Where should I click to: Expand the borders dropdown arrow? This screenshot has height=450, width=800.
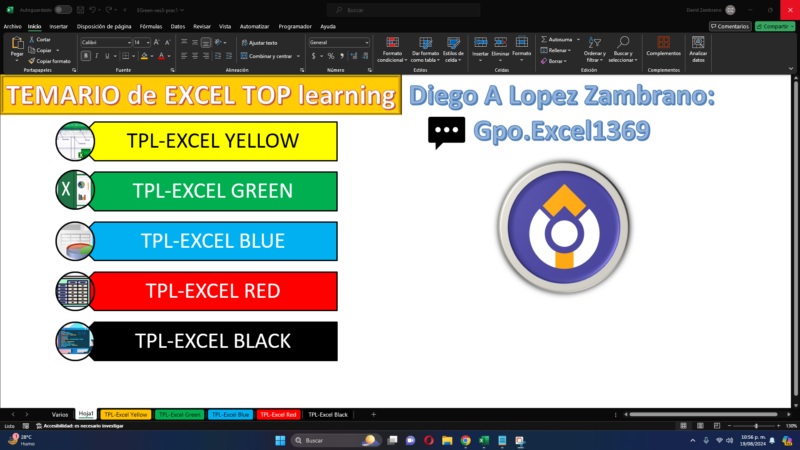point(133,56)
